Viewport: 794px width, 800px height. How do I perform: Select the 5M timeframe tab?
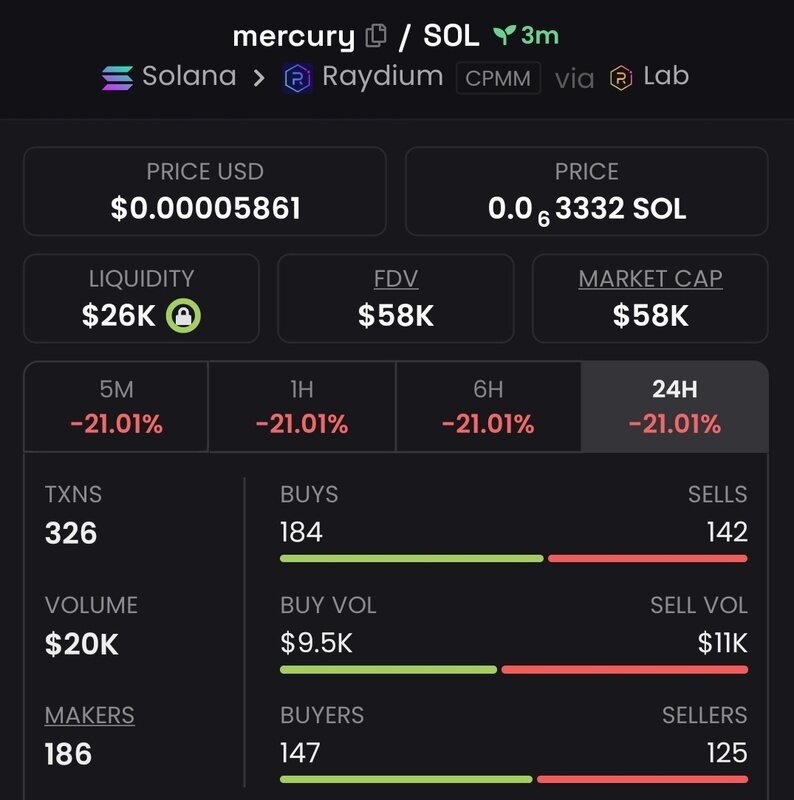click(116, 406)
